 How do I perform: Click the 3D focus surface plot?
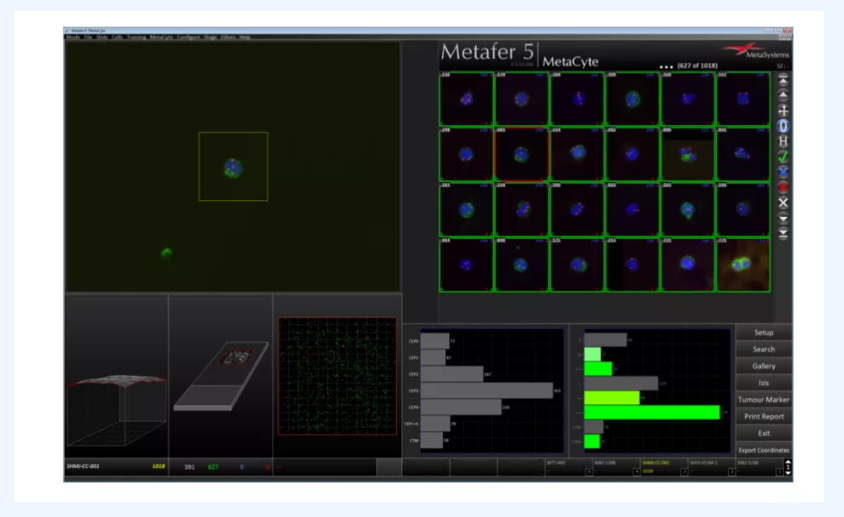point(117,409)
